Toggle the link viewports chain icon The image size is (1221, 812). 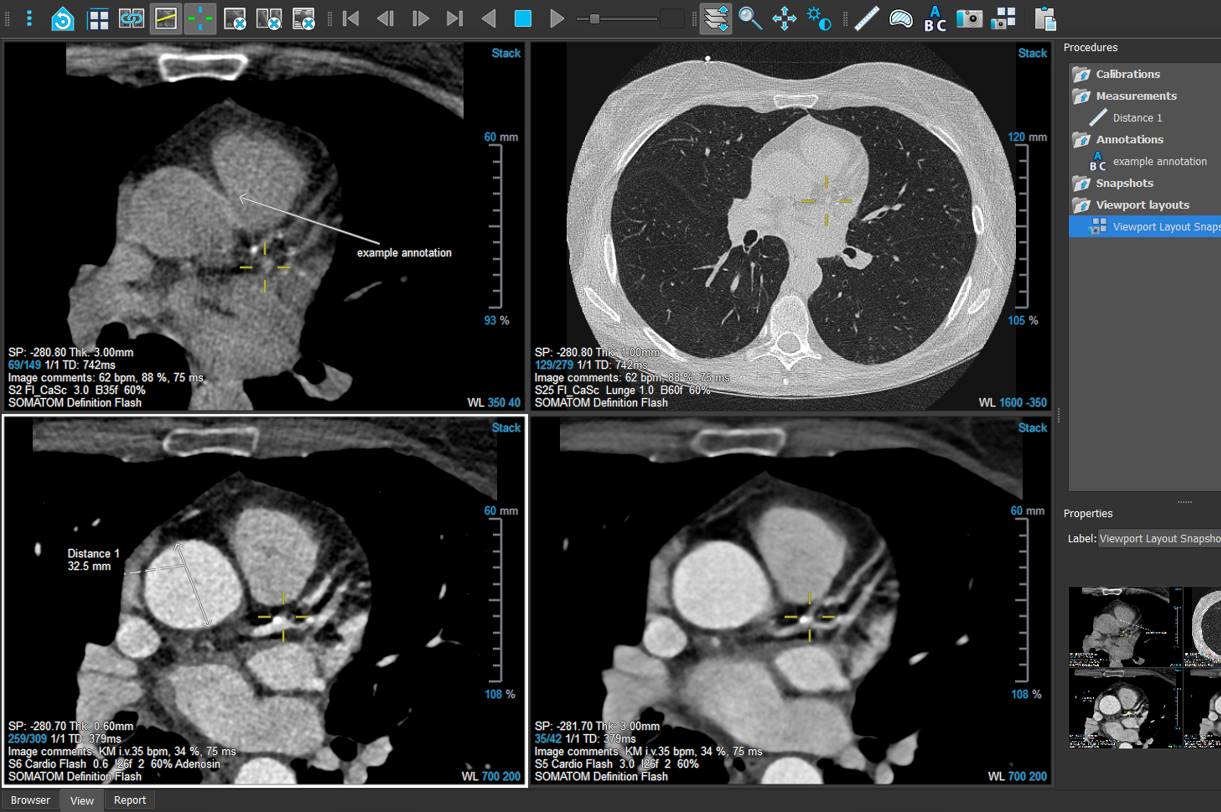coord(132,19)
